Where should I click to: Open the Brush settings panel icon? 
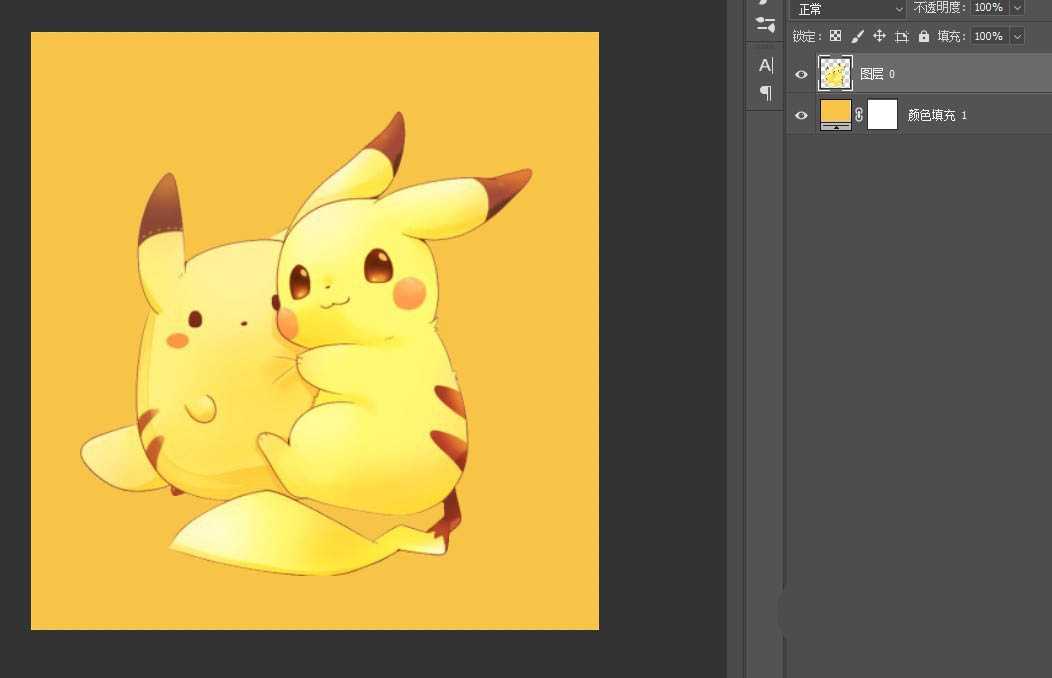pos(765,23)
